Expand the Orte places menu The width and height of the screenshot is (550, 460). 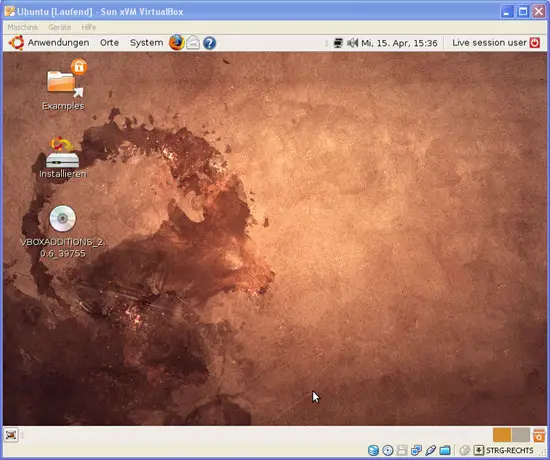(x=109, y=43)
